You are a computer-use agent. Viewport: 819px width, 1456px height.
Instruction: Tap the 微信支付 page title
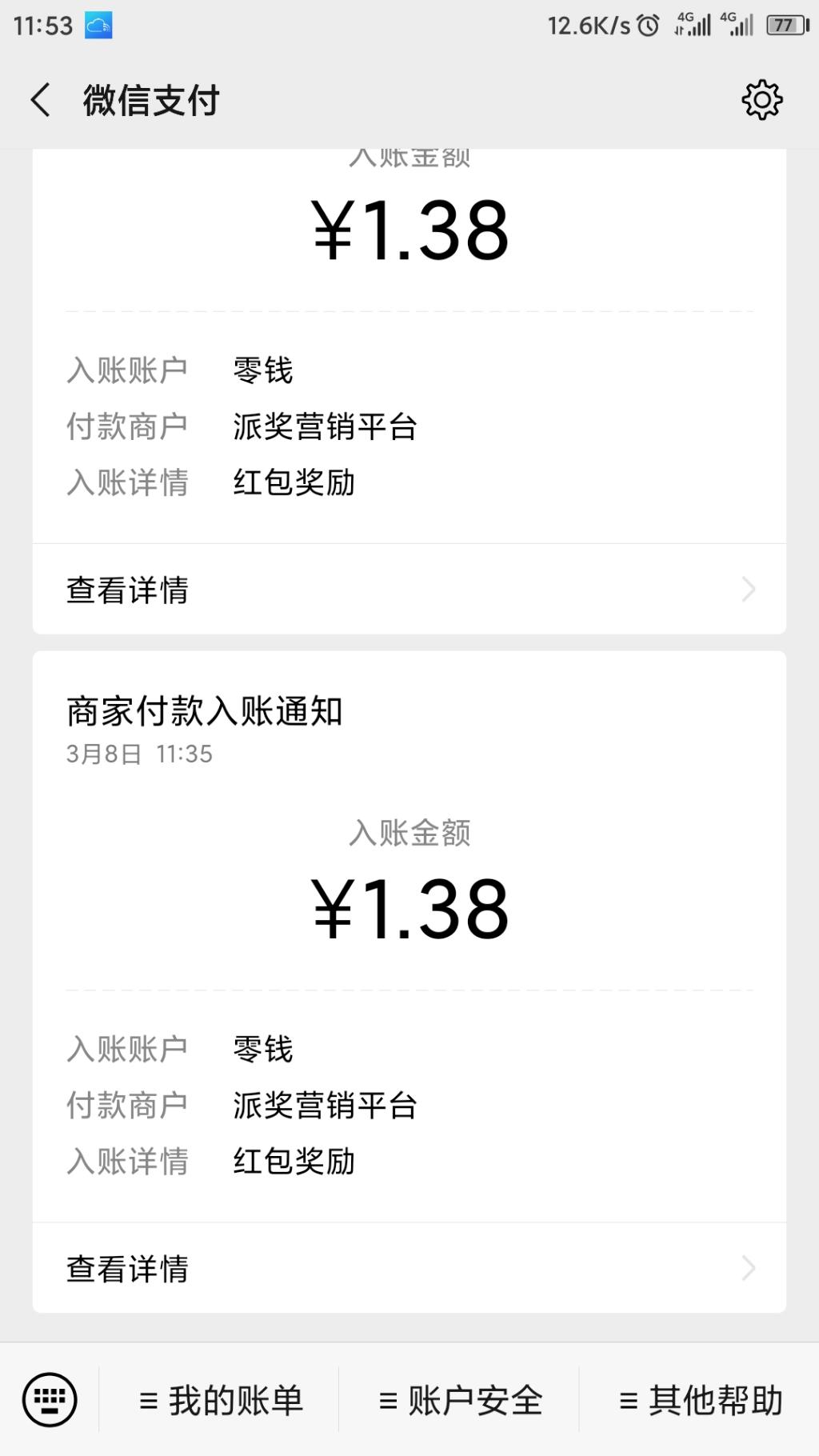click(x=151, y=101)
